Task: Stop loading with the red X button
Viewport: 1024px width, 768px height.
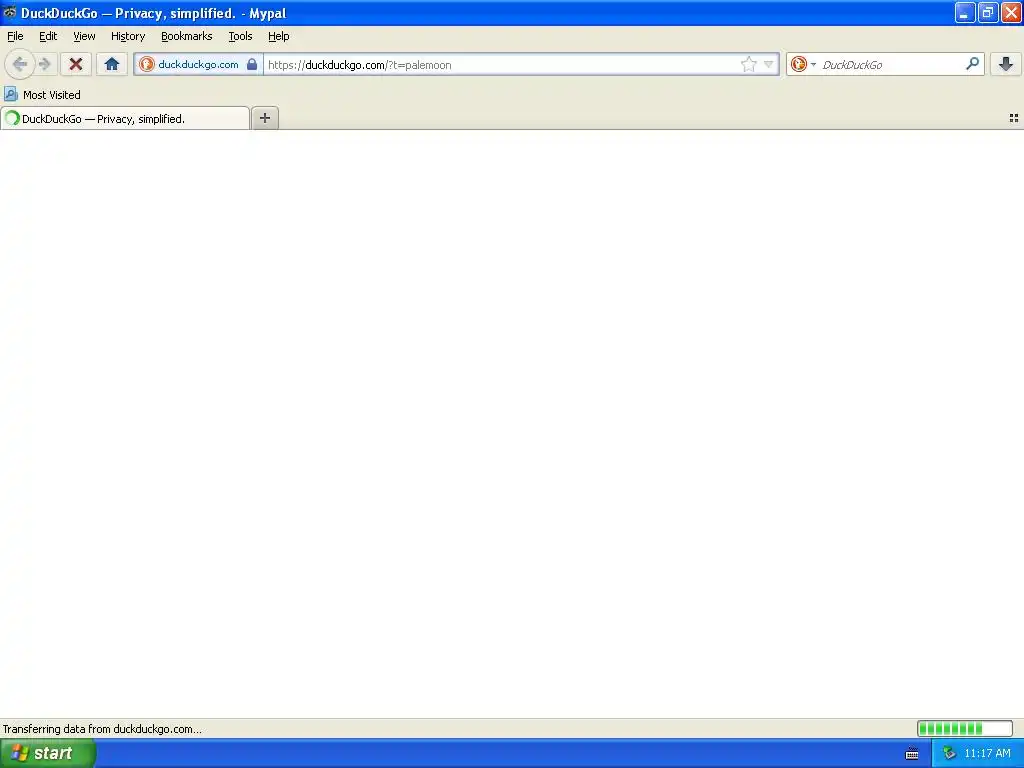Action: [76, 64]
